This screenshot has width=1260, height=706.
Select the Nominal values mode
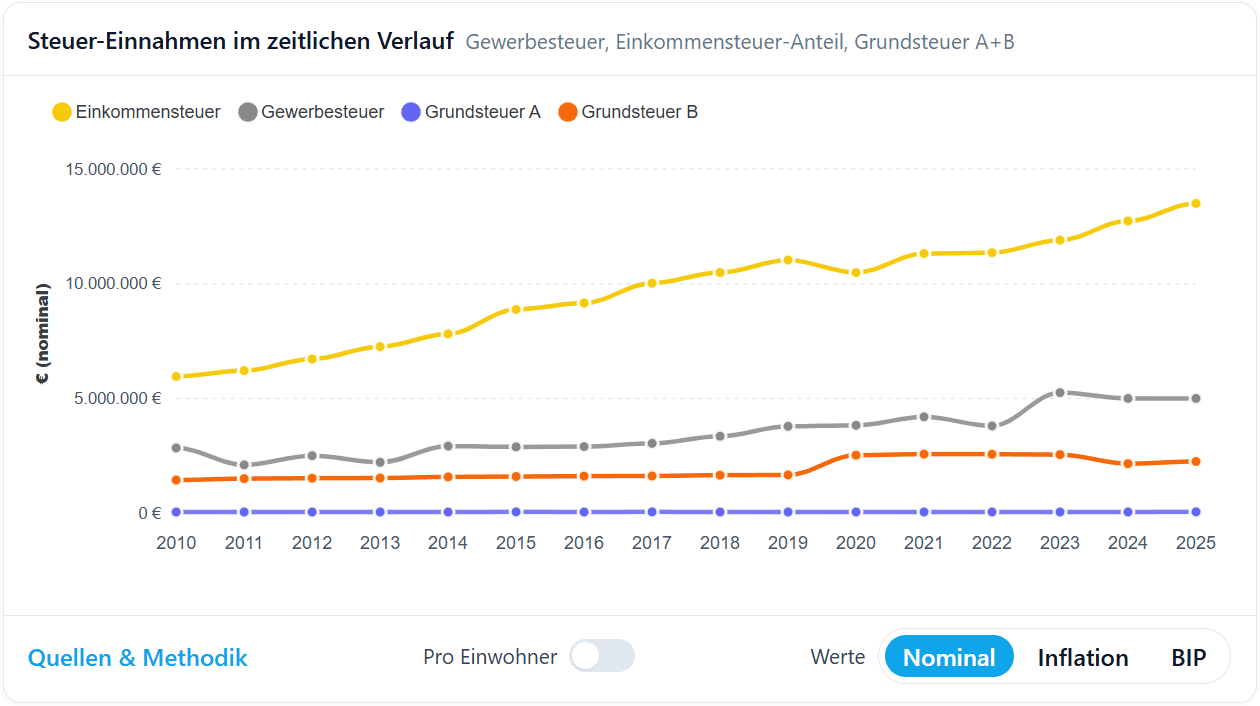(948, 657)
